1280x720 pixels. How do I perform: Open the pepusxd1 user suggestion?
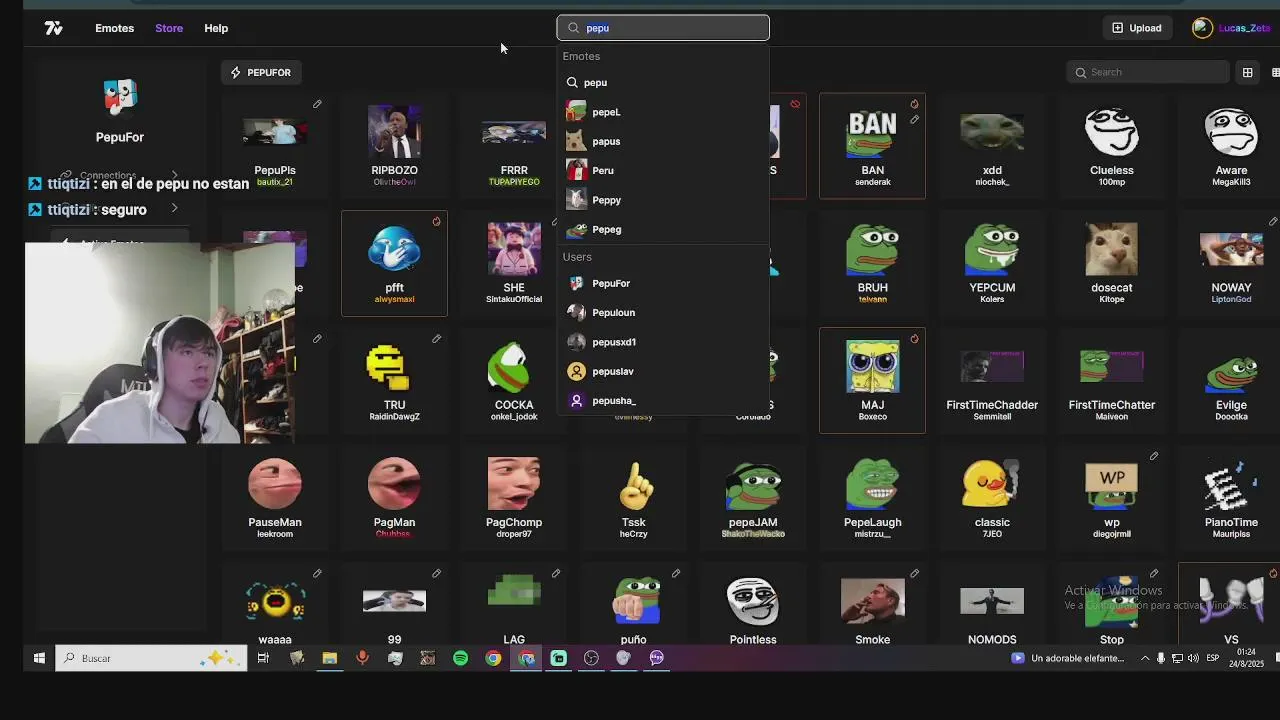pyautogui.click(x=663, y=342)
